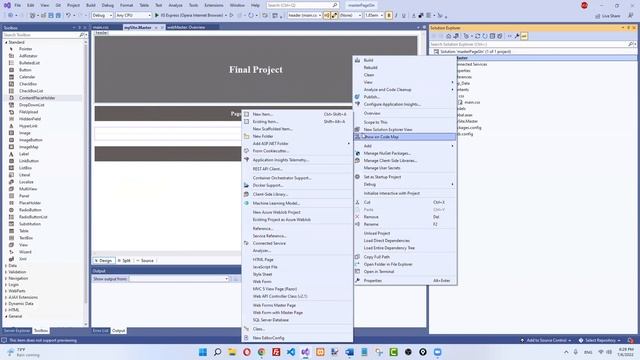Click Solution Explorer Refresh icon

tap(485, 36)
